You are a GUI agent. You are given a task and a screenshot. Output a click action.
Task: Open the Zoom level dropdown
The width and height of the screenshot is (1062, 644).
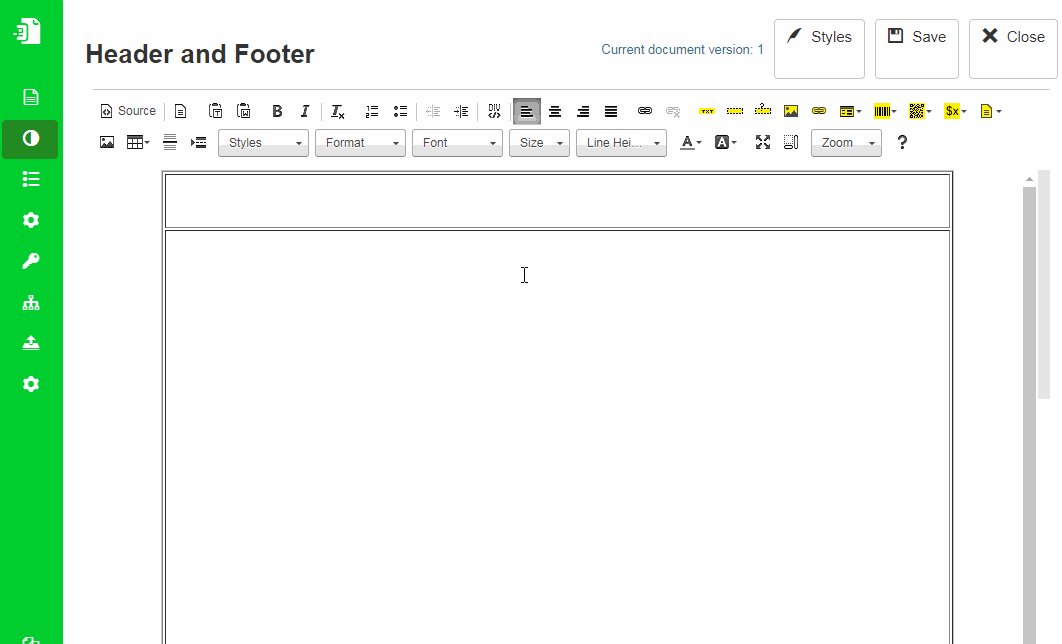pyautogui.click(x=846, y=142)
